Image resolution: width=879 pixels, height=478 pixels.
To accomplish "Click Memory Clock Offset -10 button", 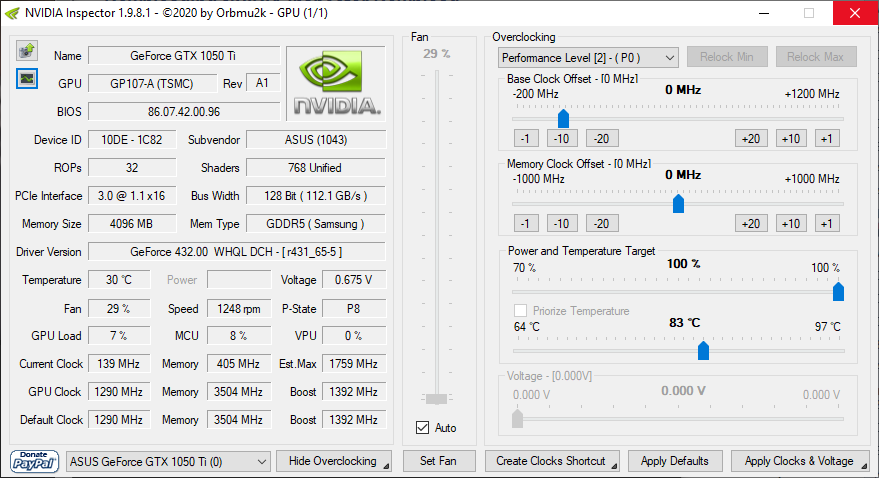I will click(562, 224).
